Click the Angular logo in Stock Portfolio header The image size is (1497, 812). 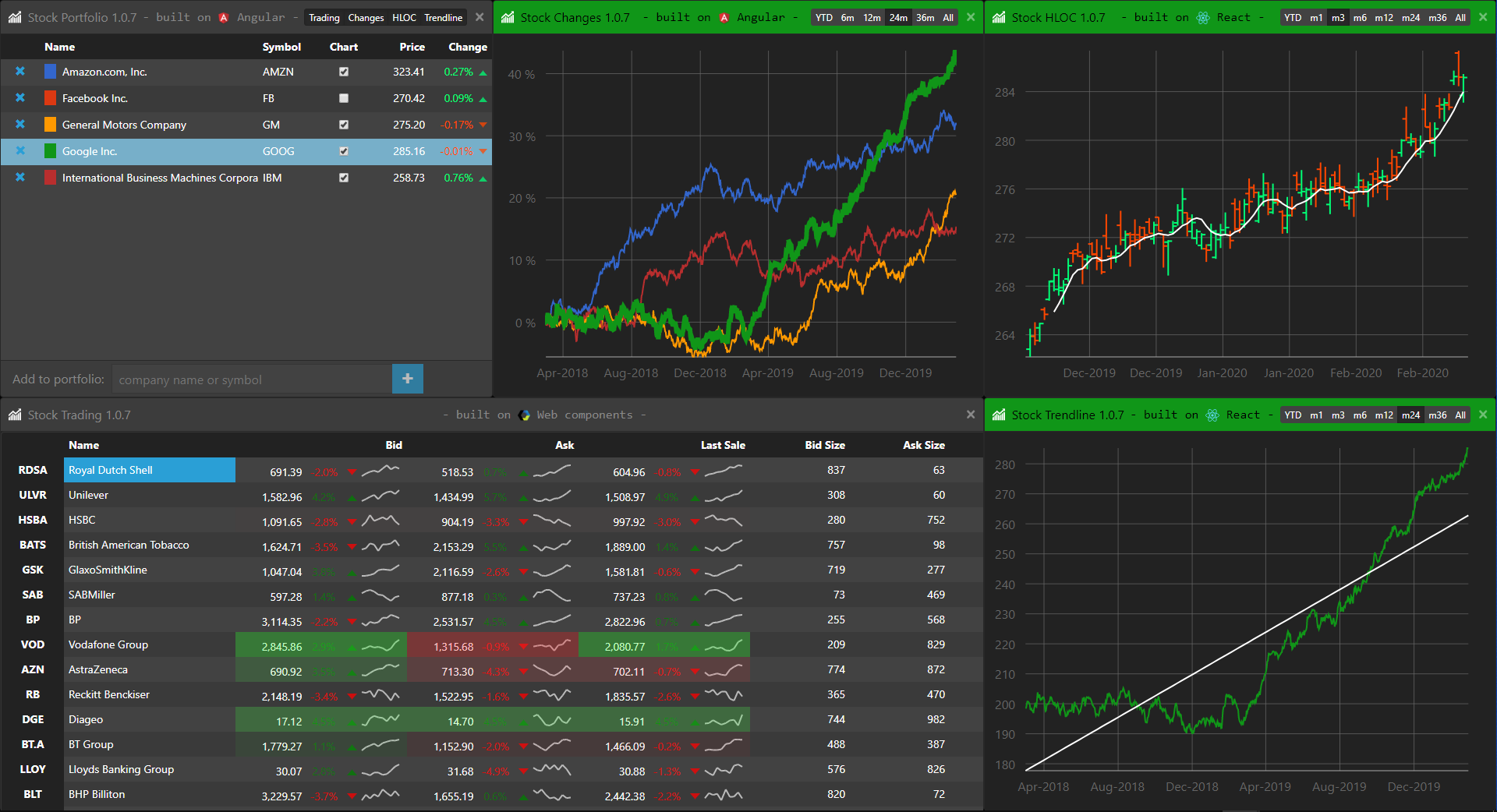pos(224,17)
